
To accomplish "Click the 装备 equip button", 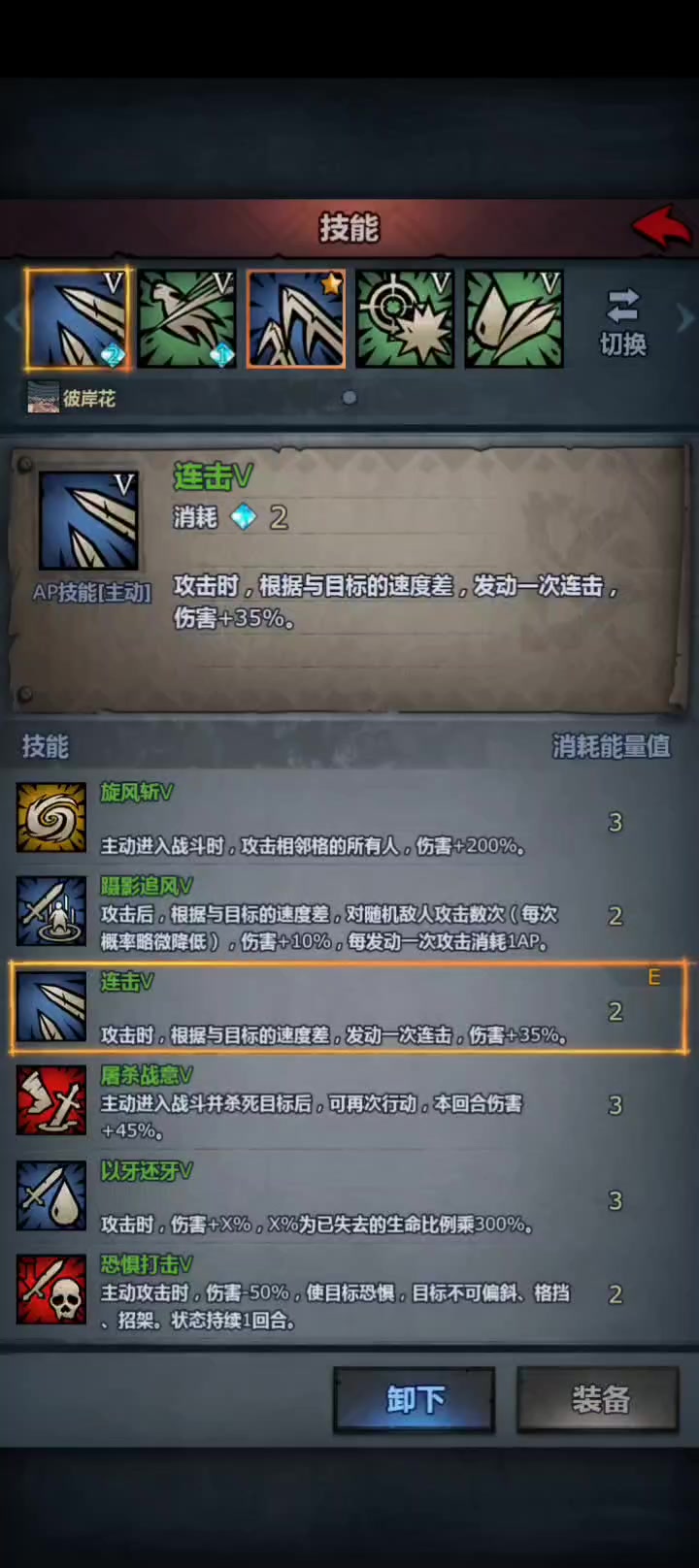I will point(598,1399).
